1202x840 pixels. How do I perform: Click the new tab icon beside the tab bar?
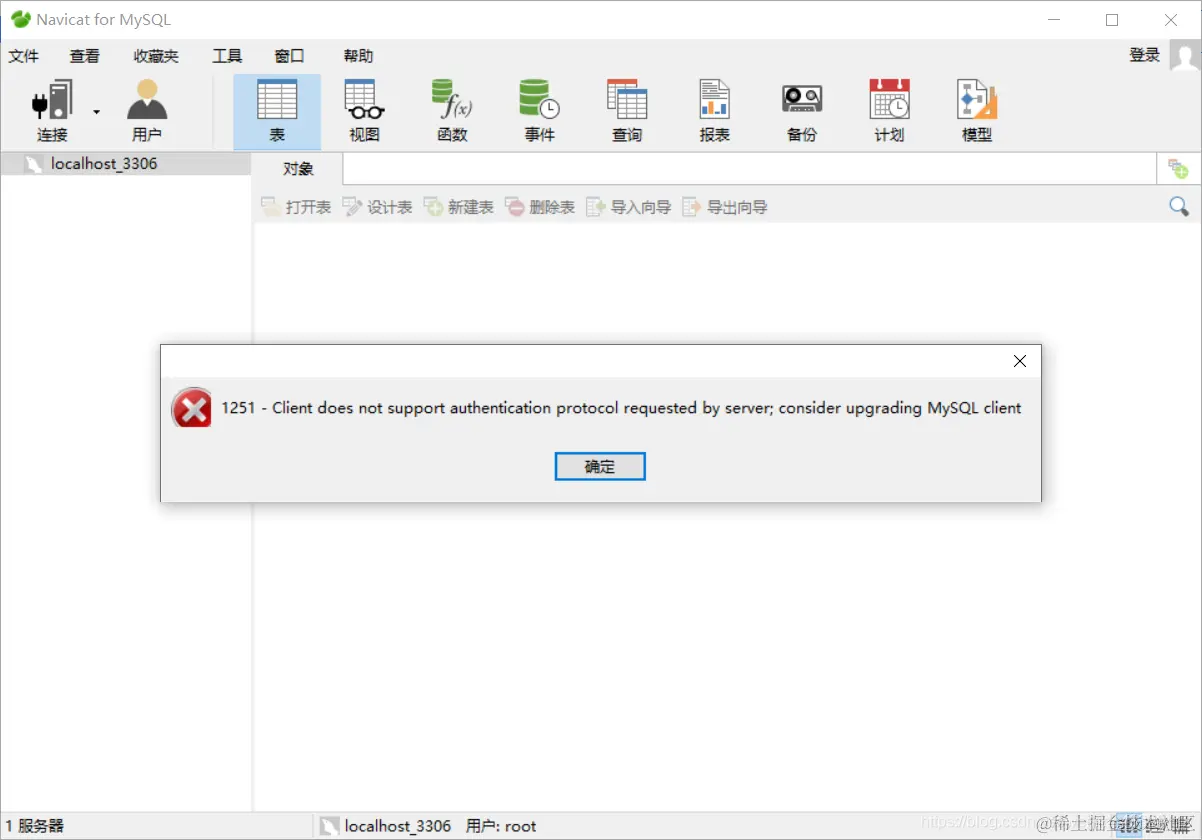point(1178,169)
